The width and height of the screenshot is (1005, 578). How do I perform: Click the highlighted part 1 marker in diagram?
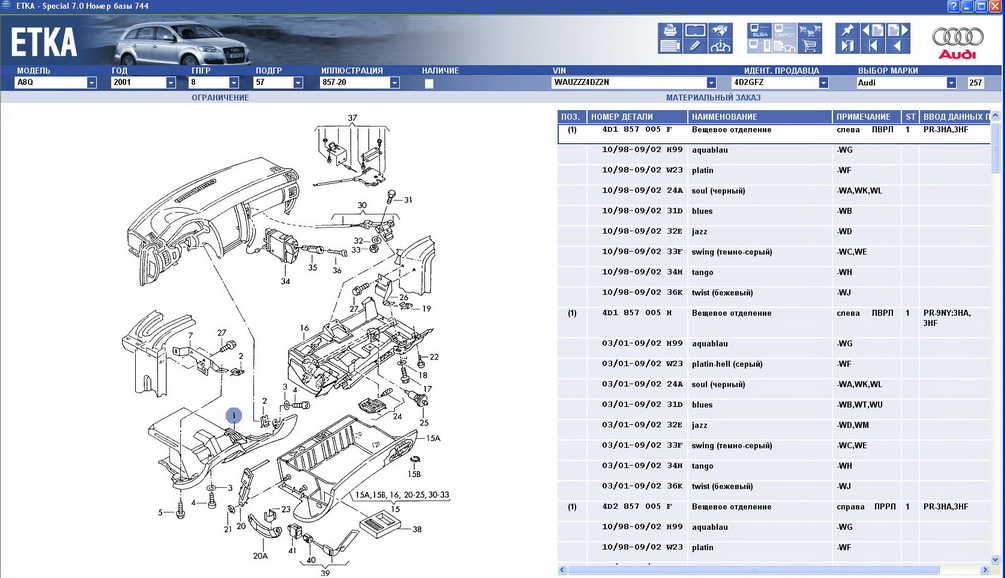(234, 415)
